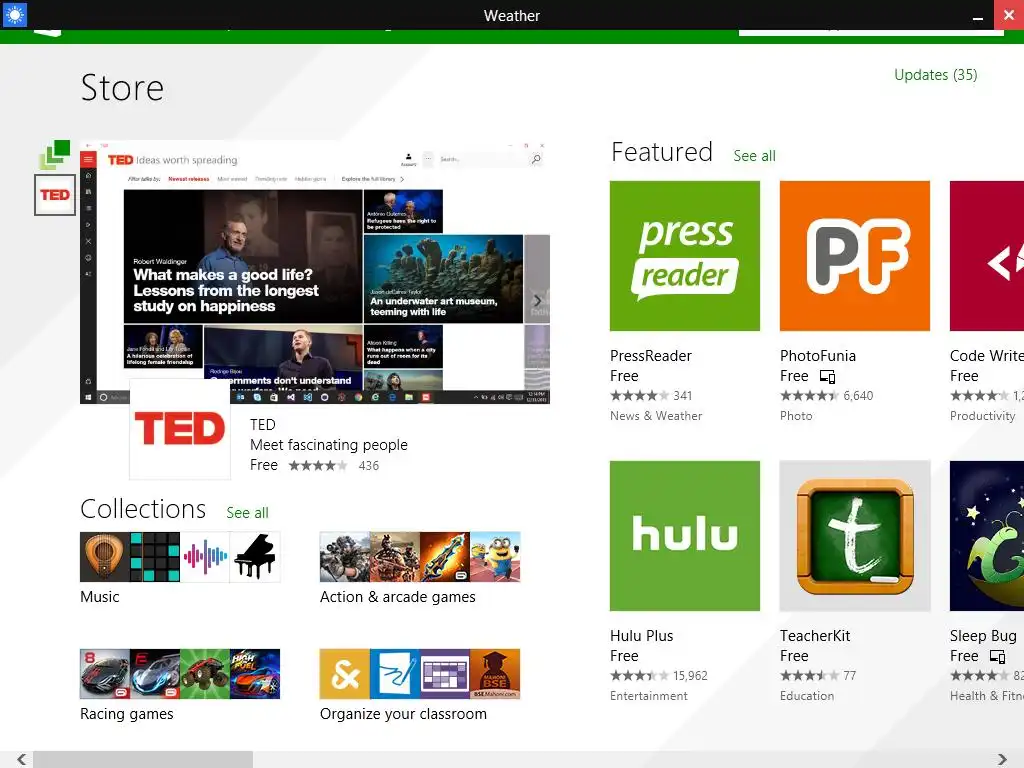Click the TED spotlight screenshot image
Viewport: 1024px width, 768px height.
point(315,272)
